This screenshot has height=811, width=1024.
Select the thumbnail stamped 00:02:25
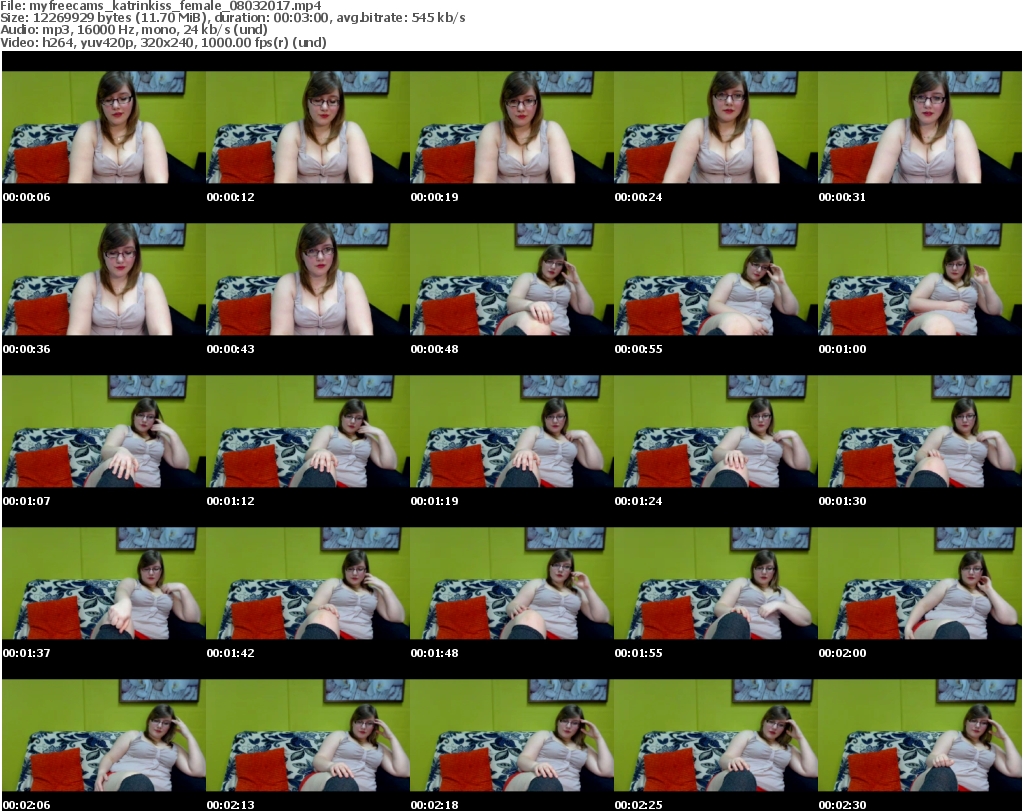715,736
